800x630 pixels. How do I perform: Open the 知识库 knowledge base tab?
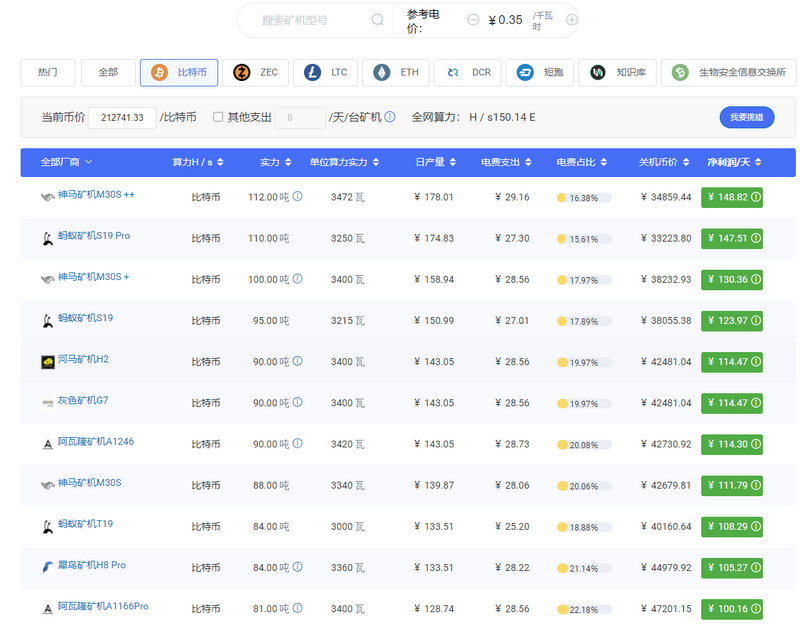tap(619, 72)
